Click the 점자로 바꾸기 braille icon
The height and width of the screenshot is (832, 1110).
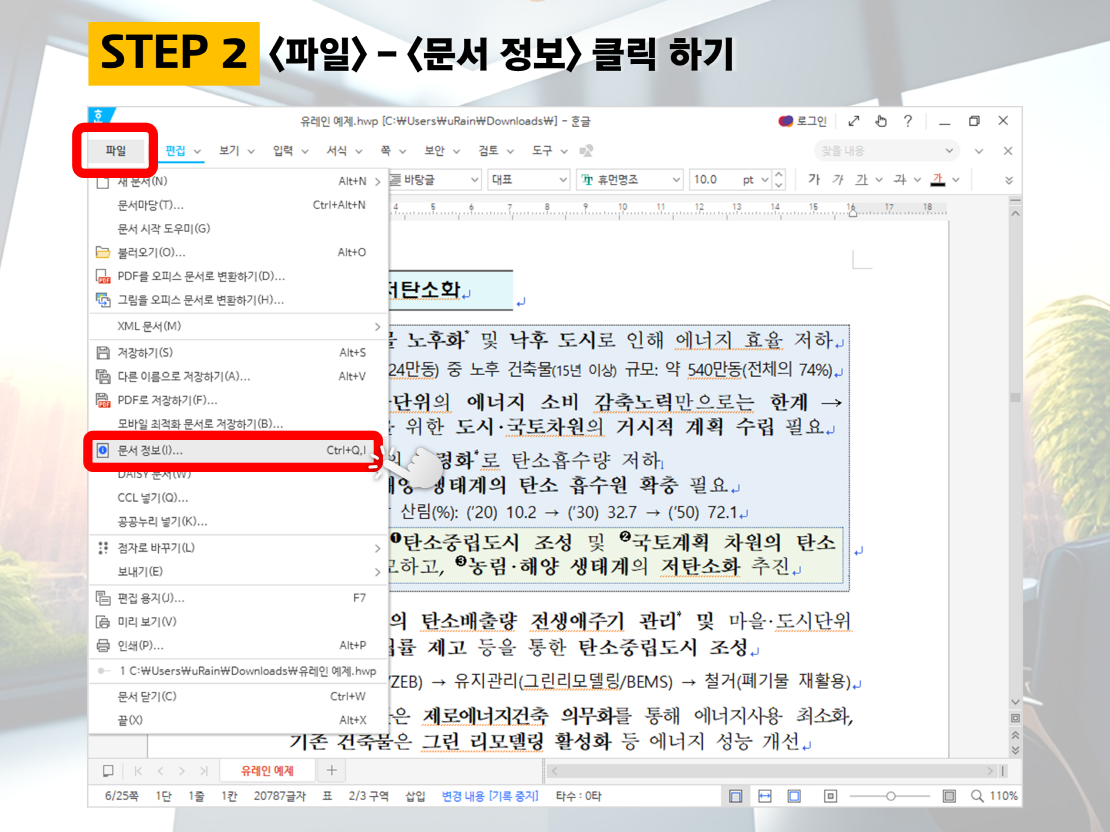pyautogui.click(x=103, y=547)
